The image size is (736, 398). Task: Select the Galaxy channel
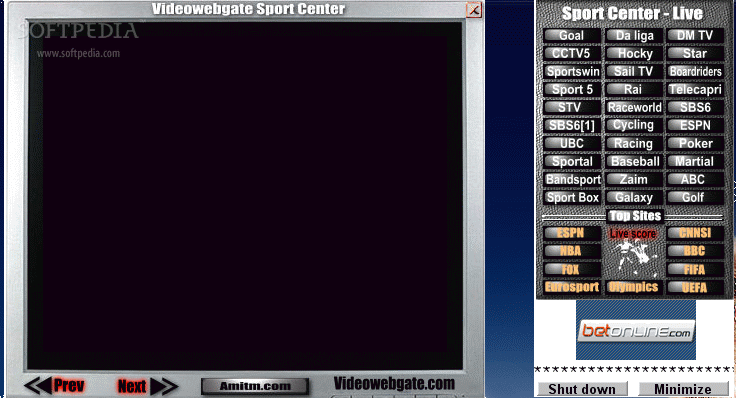tap(634, 197)
